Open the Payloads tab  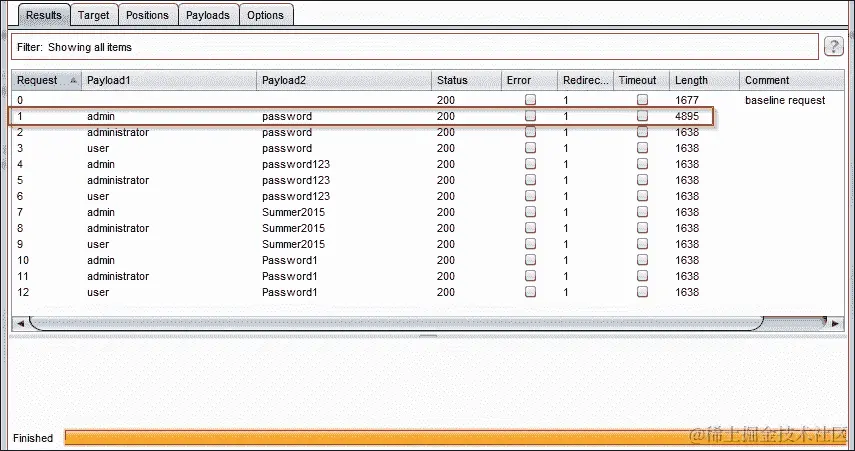pyautogui.click(x=208, y=15)
